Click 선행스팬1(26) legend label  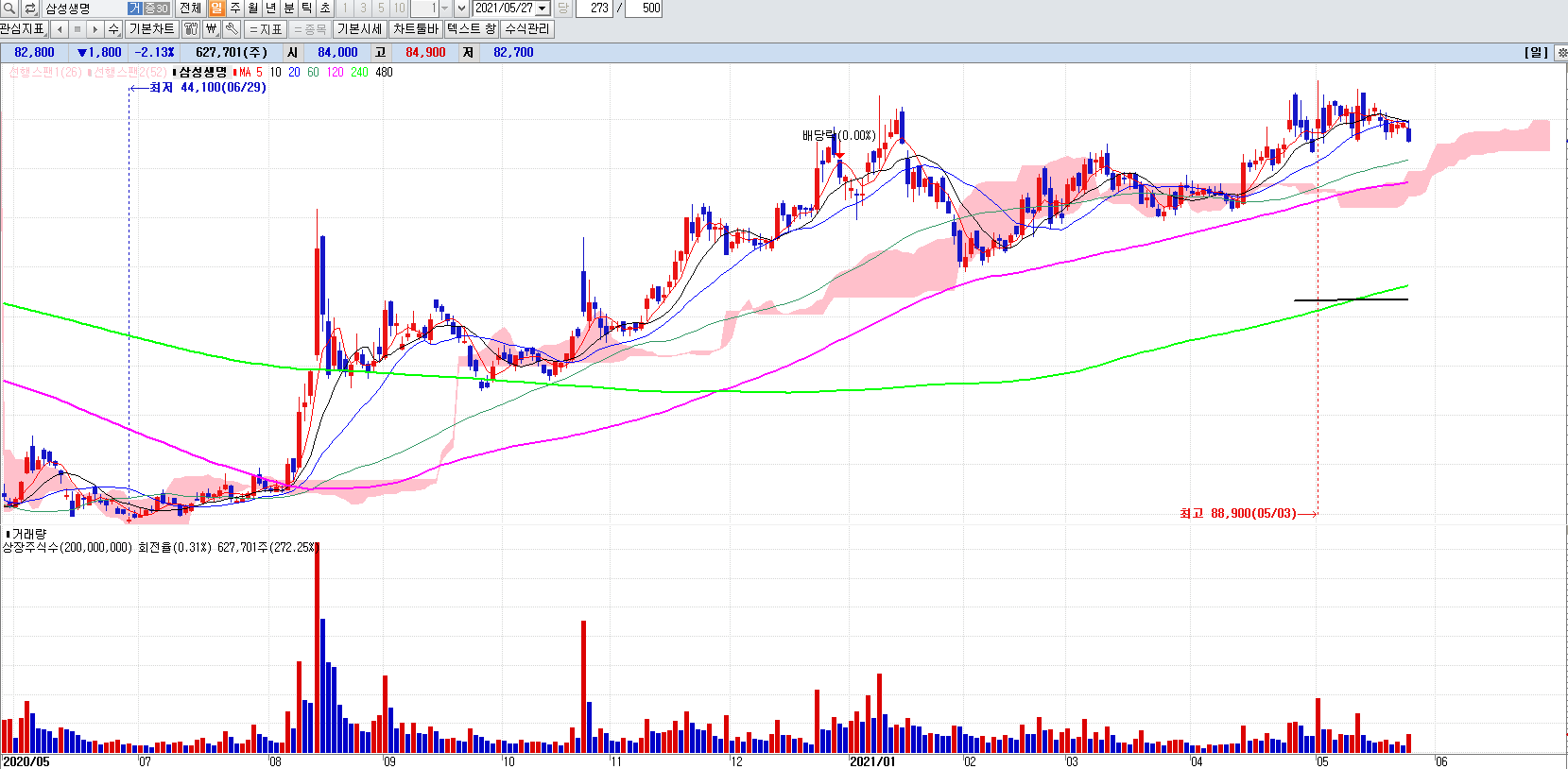coord(45,72)
